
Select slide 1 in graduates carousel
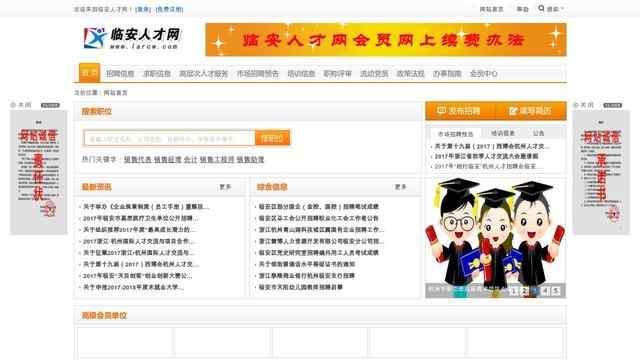pos(514,291)
